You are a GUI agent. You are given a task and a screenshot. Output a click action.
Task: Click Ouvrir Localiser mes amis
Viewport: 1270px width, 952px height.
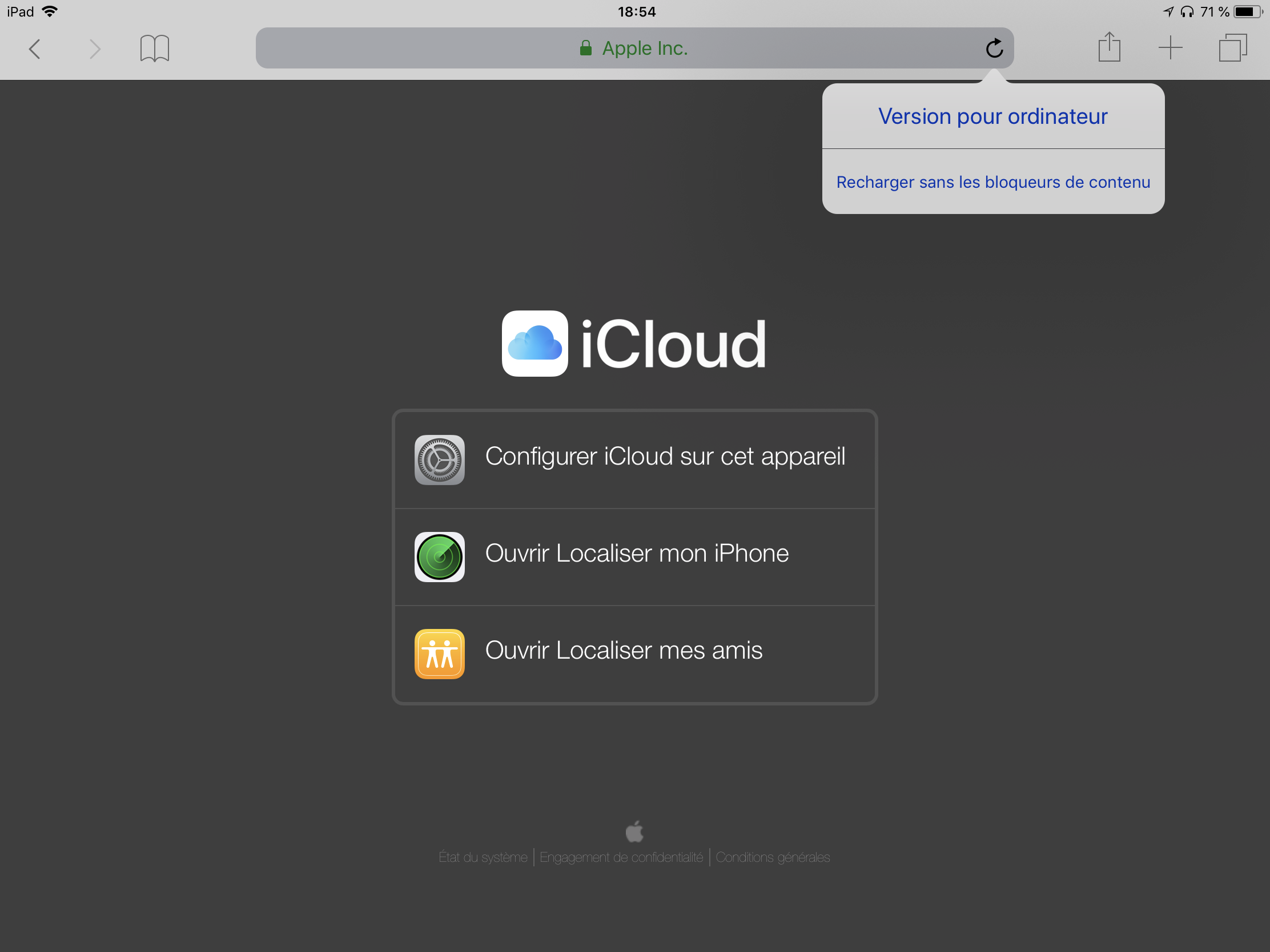pos(624,650)
